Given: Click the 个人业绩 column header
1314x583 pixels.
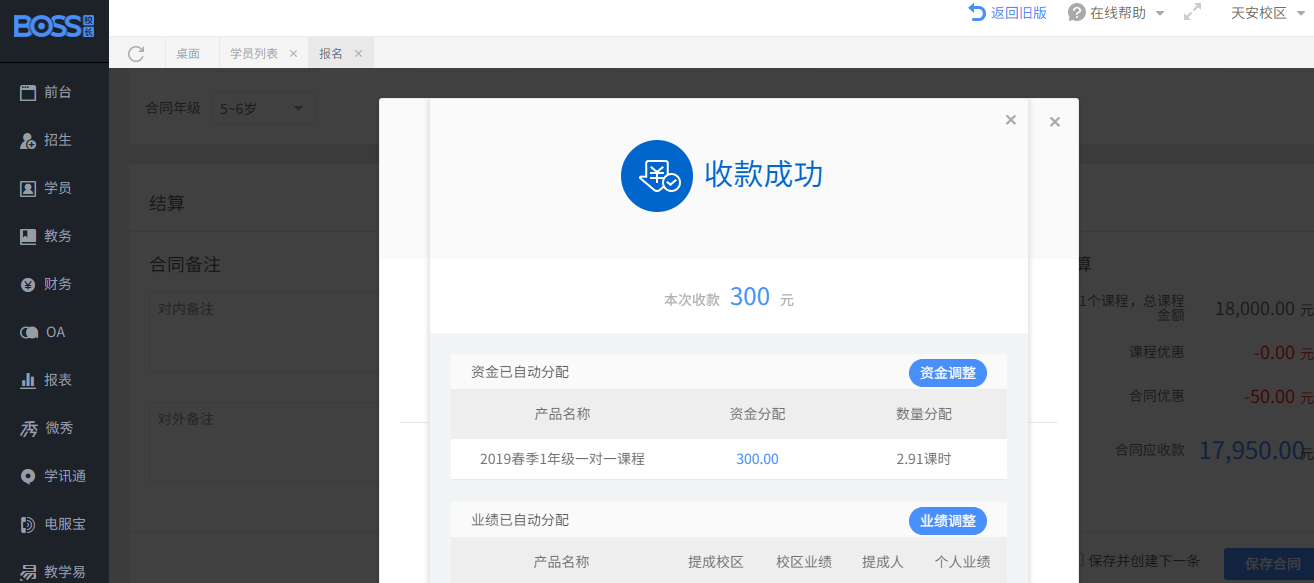Looking at the screenshot, I should pyautogui.click(x=962, y=562).
